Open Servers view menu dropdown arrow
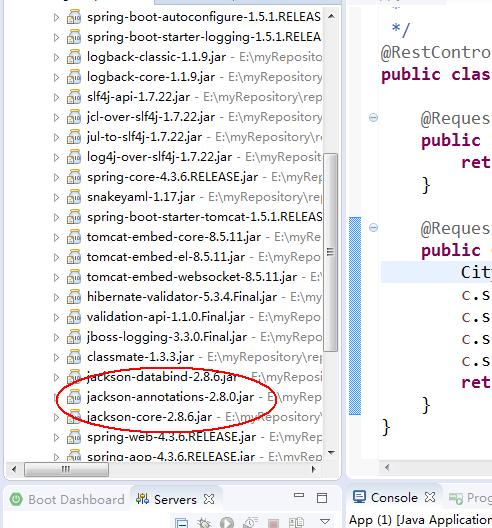492x528 pixels. click(x=325, y=522)
